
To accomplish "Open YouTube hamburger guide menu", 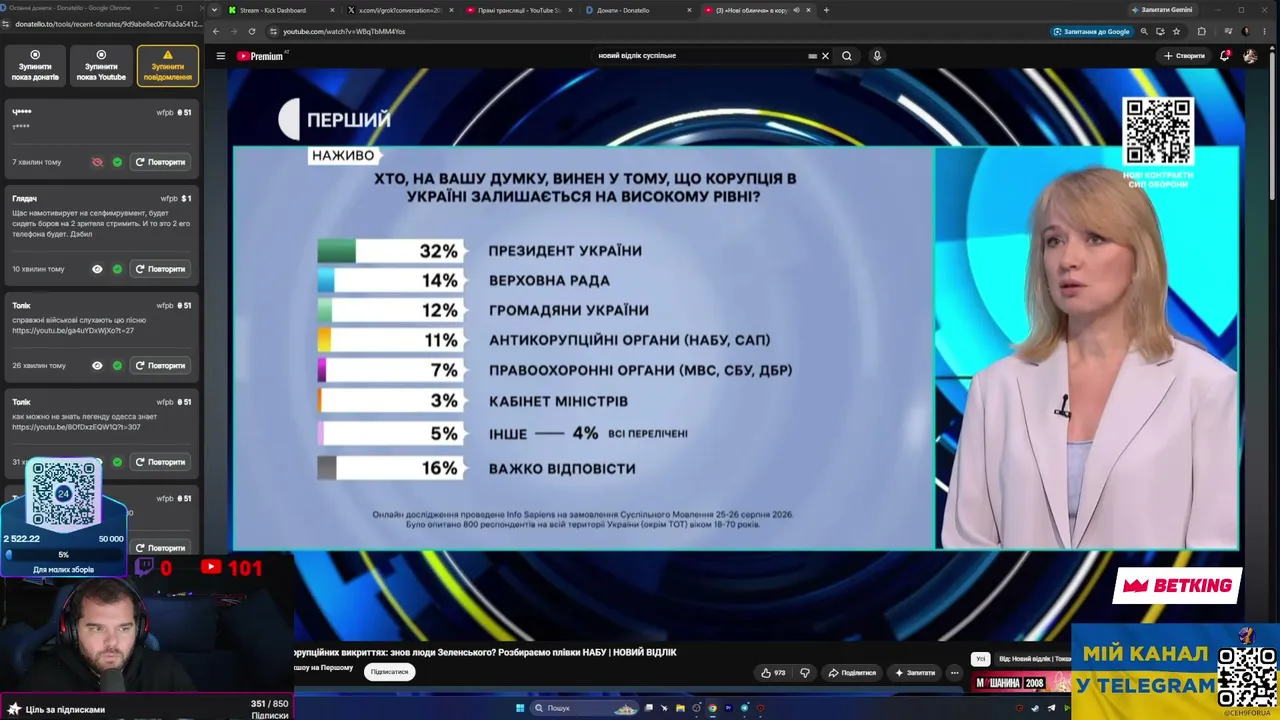I will point(221,56).
